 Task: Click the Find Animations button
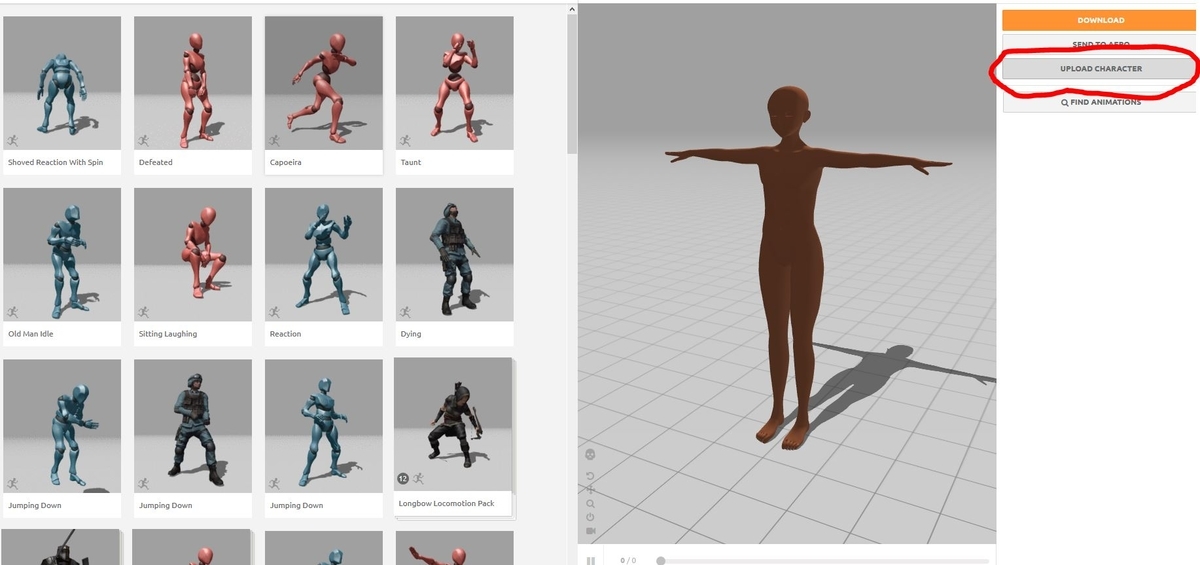pyautogui.click(x=1100, y=102)
